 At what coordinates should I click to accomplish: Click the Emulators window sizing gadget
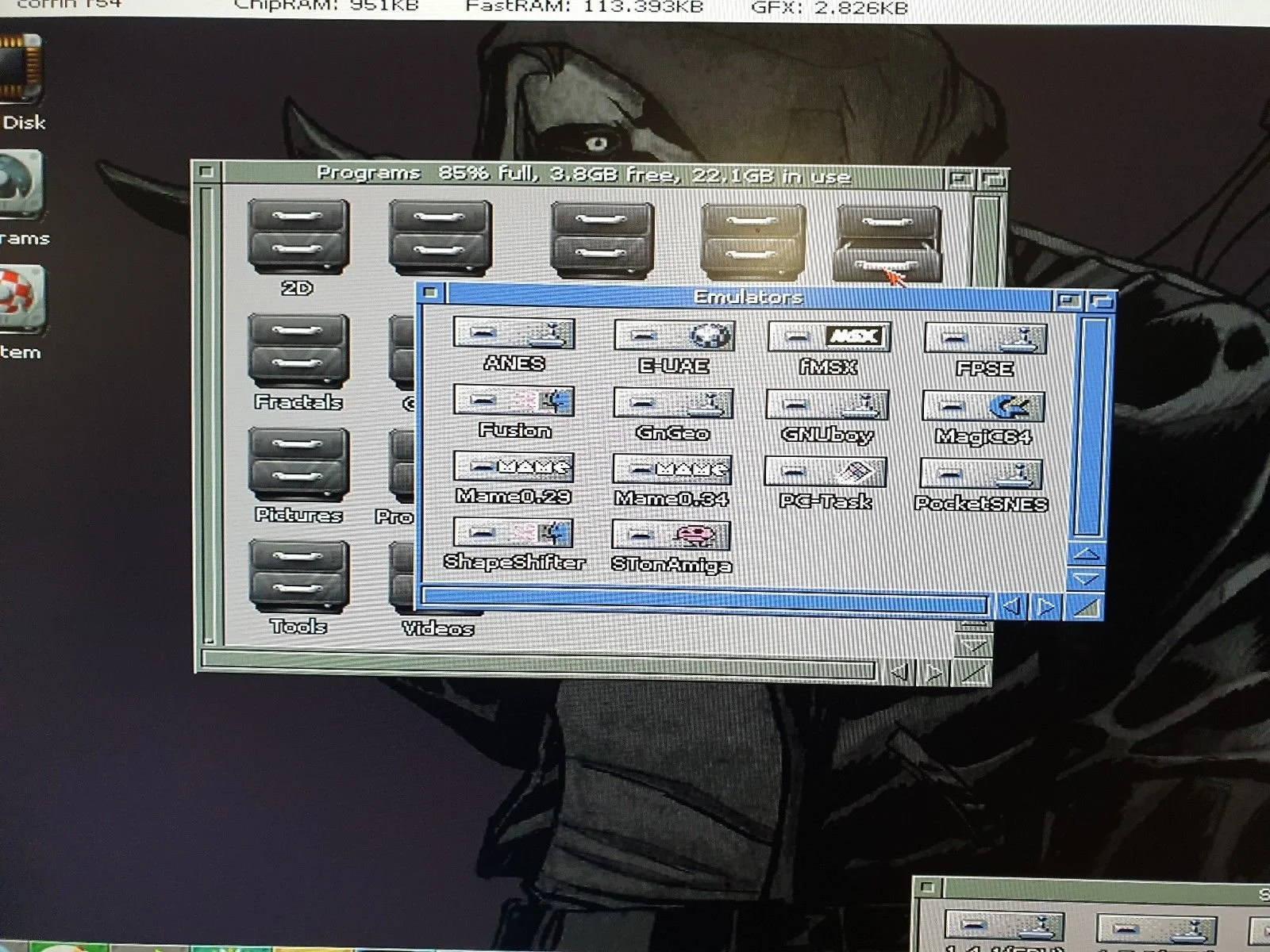pos(1084,608)
